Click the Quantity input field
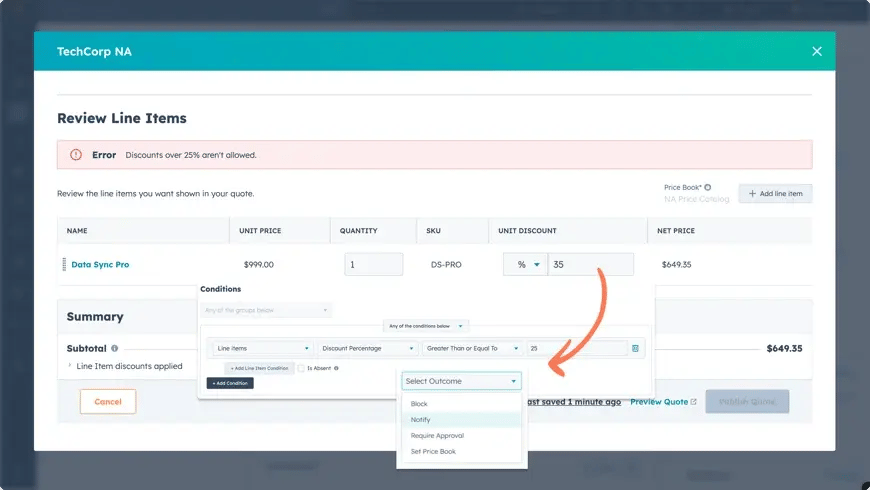 pos(374,265)
